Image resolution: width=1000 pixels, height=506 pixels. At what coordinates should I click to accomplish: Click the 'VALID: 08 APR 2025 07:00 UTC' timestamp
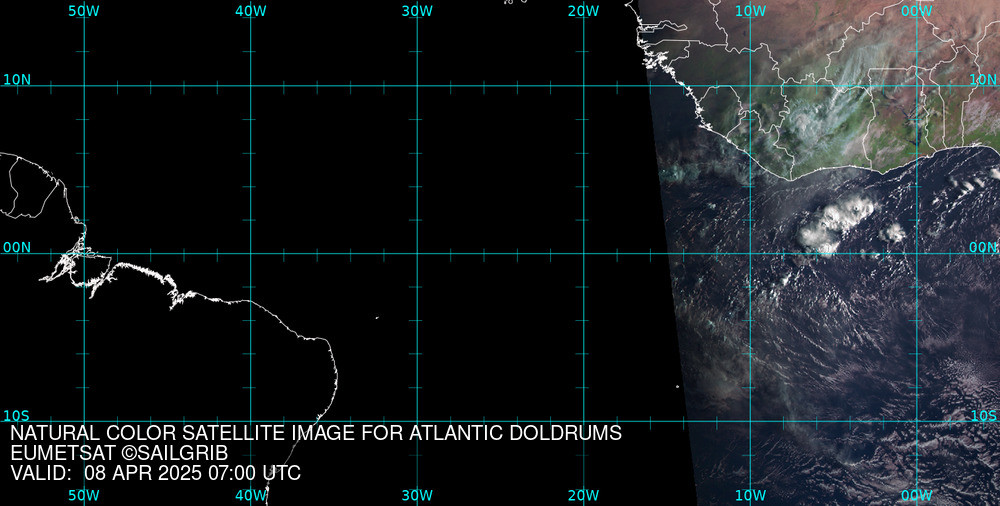tap(156, 474)
